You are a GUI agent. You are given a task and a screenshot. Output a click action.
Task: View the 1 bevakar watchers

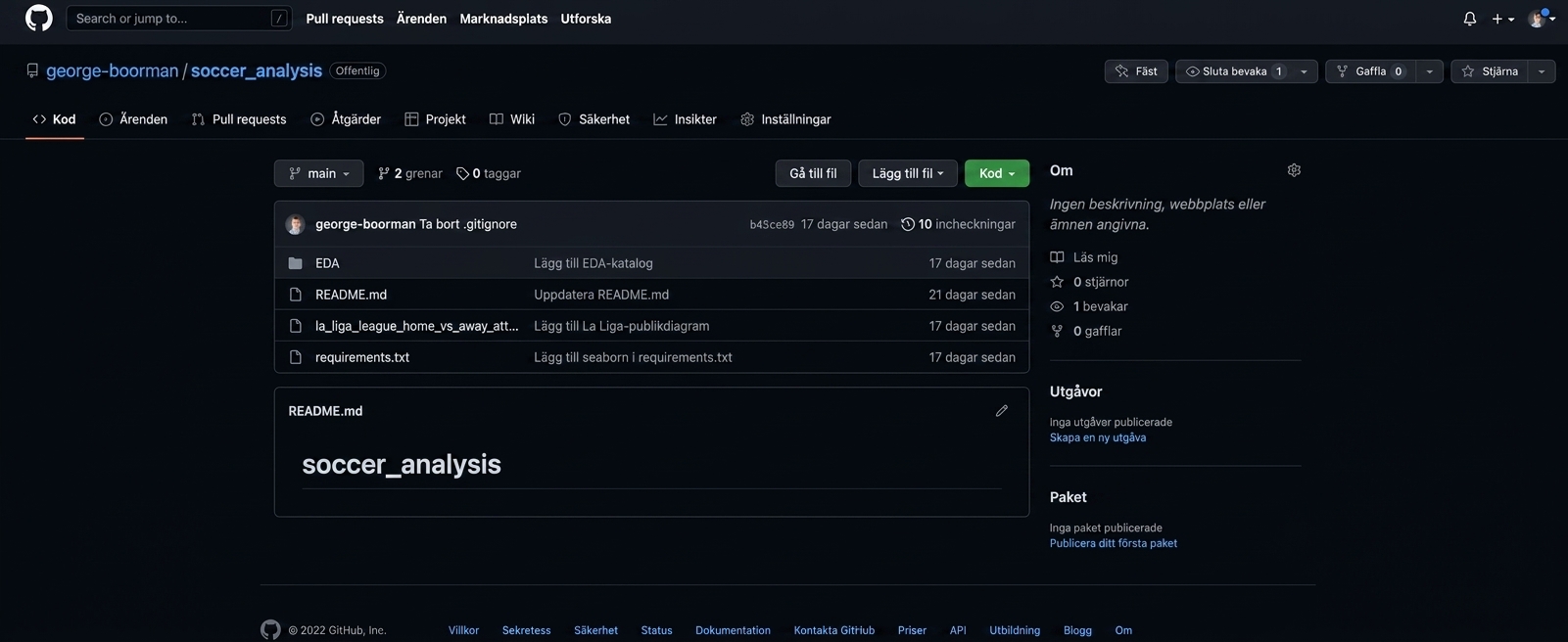tap(1091, 306)
